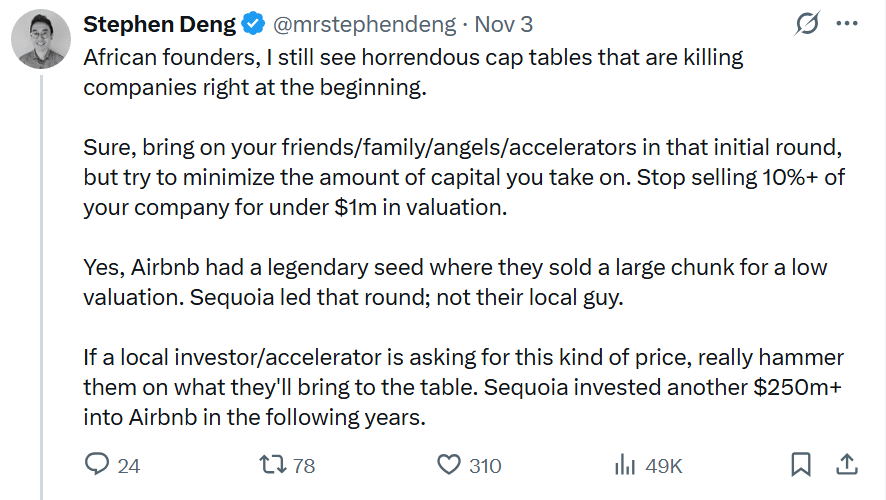Open the three-dot More options menu
Screen dimensions: 886x500
pyautogui.click(x=846, y=24)
